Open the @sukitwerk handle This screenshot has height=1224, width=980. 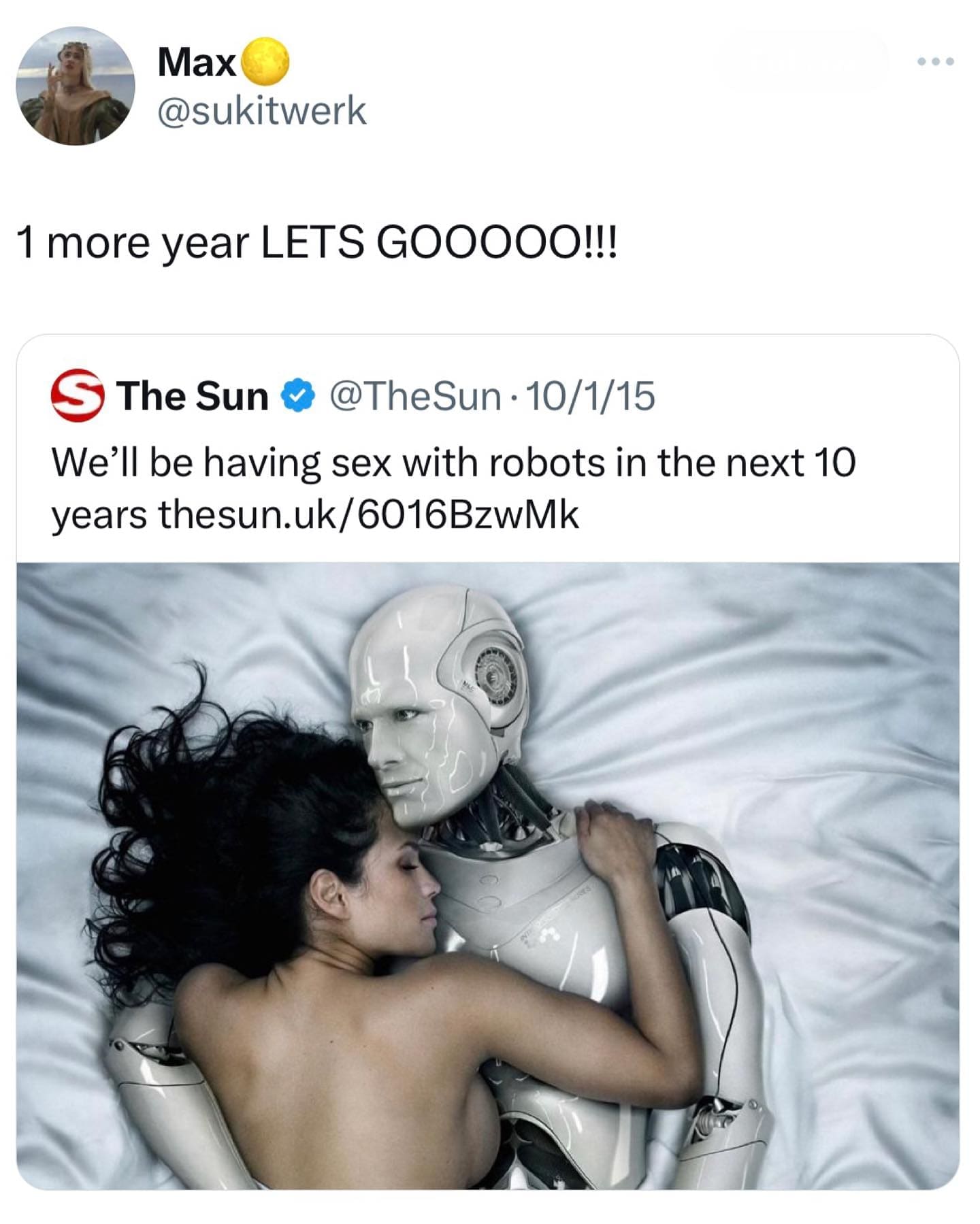(262, 111)
